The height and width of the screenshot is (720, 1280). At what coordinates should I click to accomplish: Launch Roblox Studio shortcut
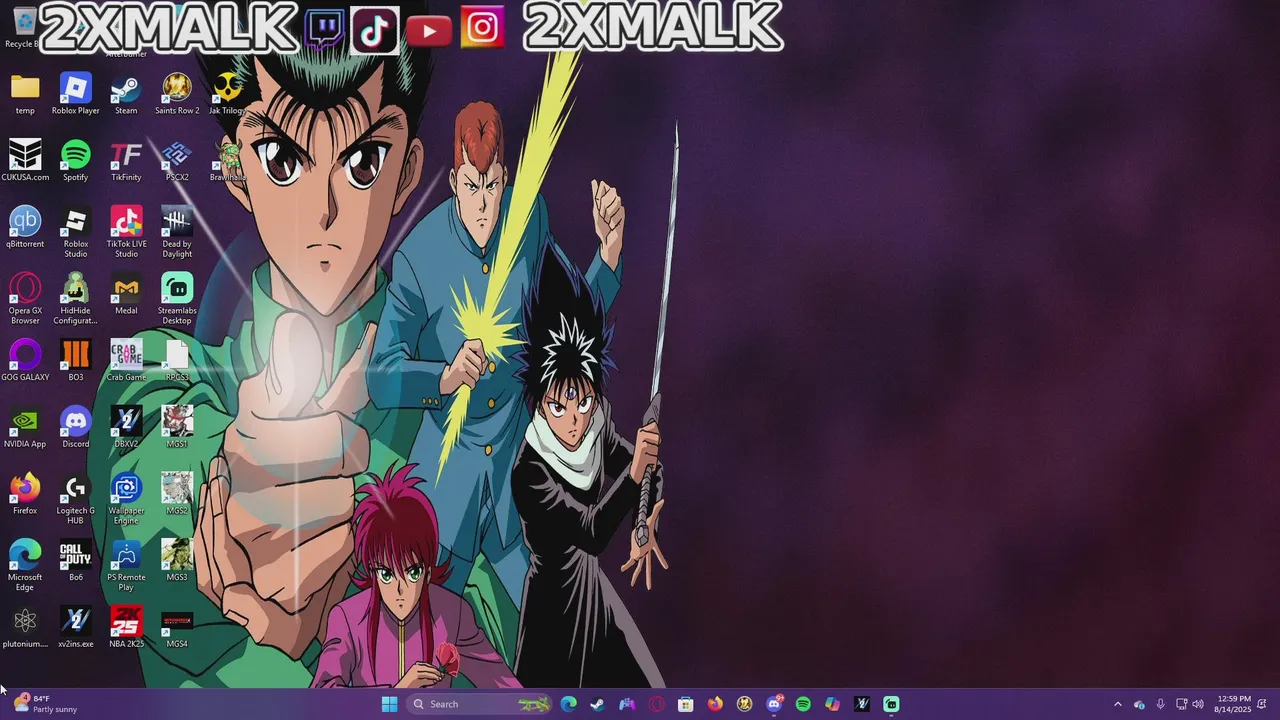pos(76,232)
